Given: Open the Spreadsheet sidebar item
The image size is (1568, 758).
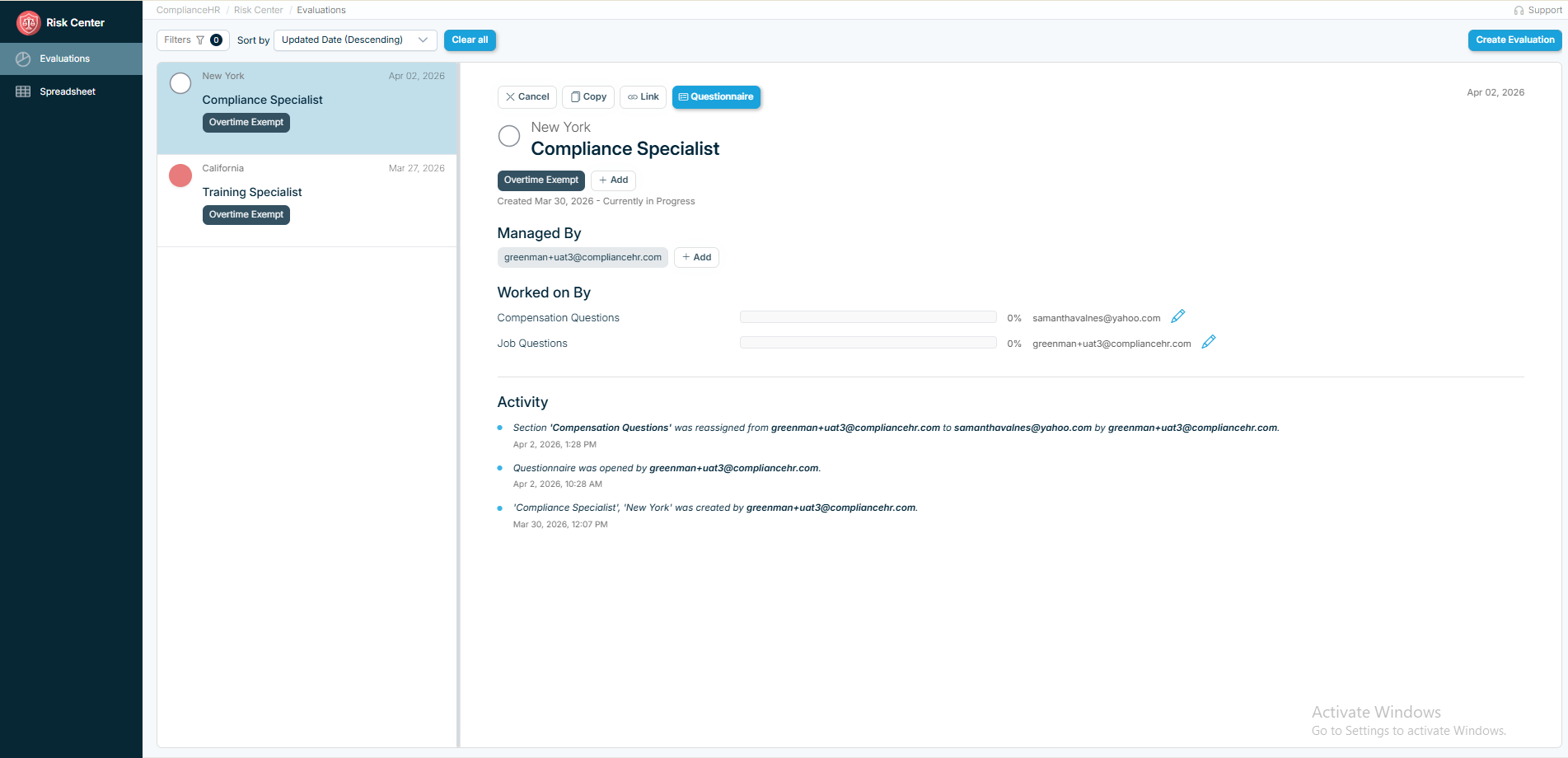Looking at the screenshot, I should 68,91.
